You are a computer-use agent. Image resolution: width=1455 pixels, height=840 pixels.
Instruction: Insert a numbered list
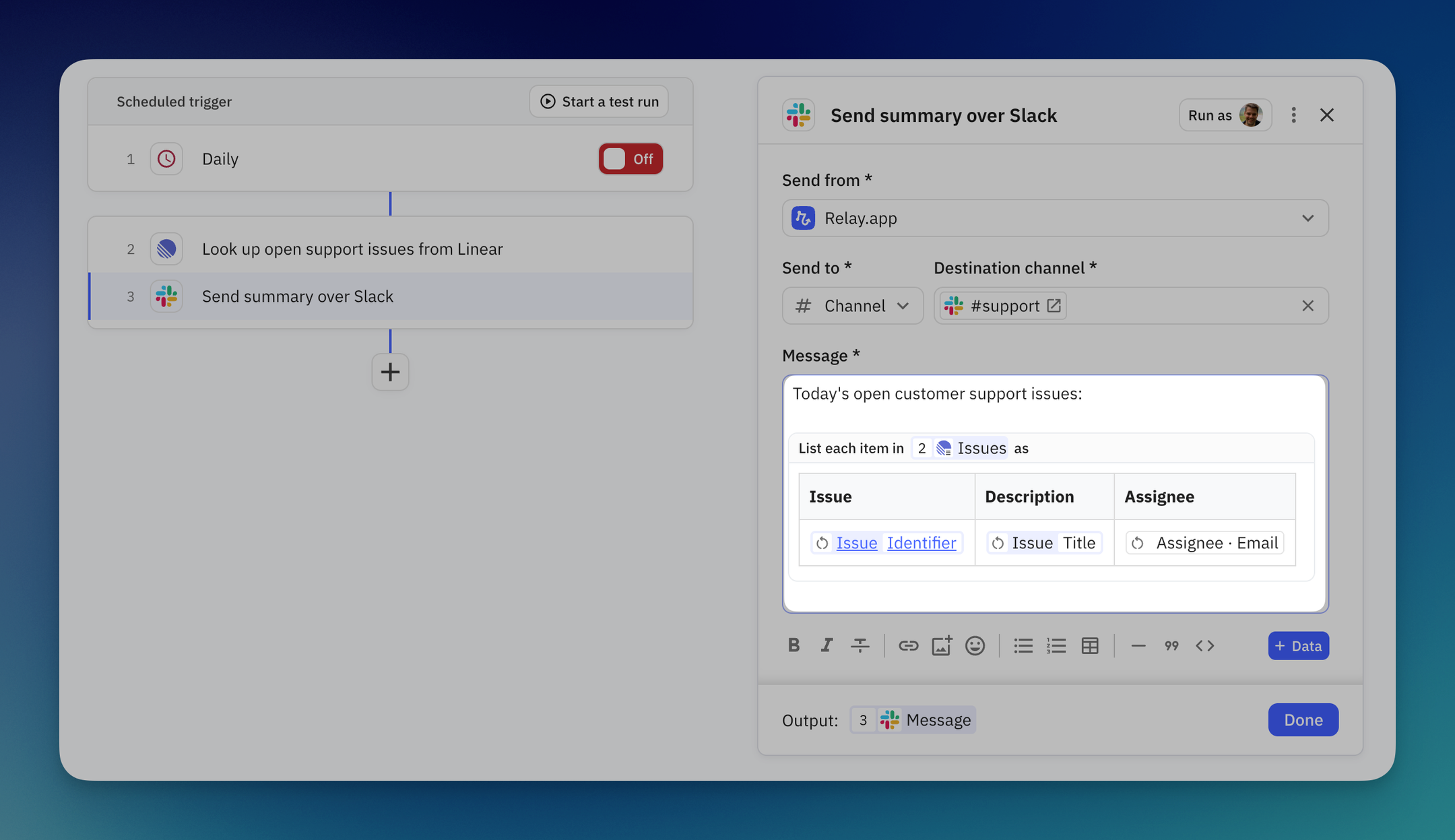pos(1056,645)
